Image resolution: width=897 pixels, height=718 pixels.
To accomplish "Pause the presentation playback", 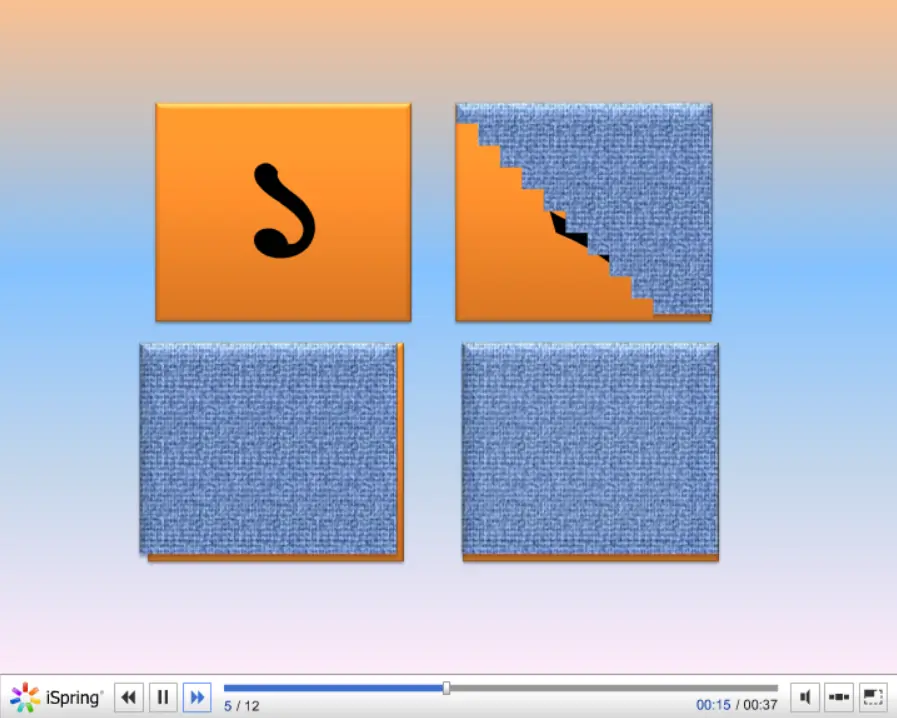I will (x=162, y=697).
